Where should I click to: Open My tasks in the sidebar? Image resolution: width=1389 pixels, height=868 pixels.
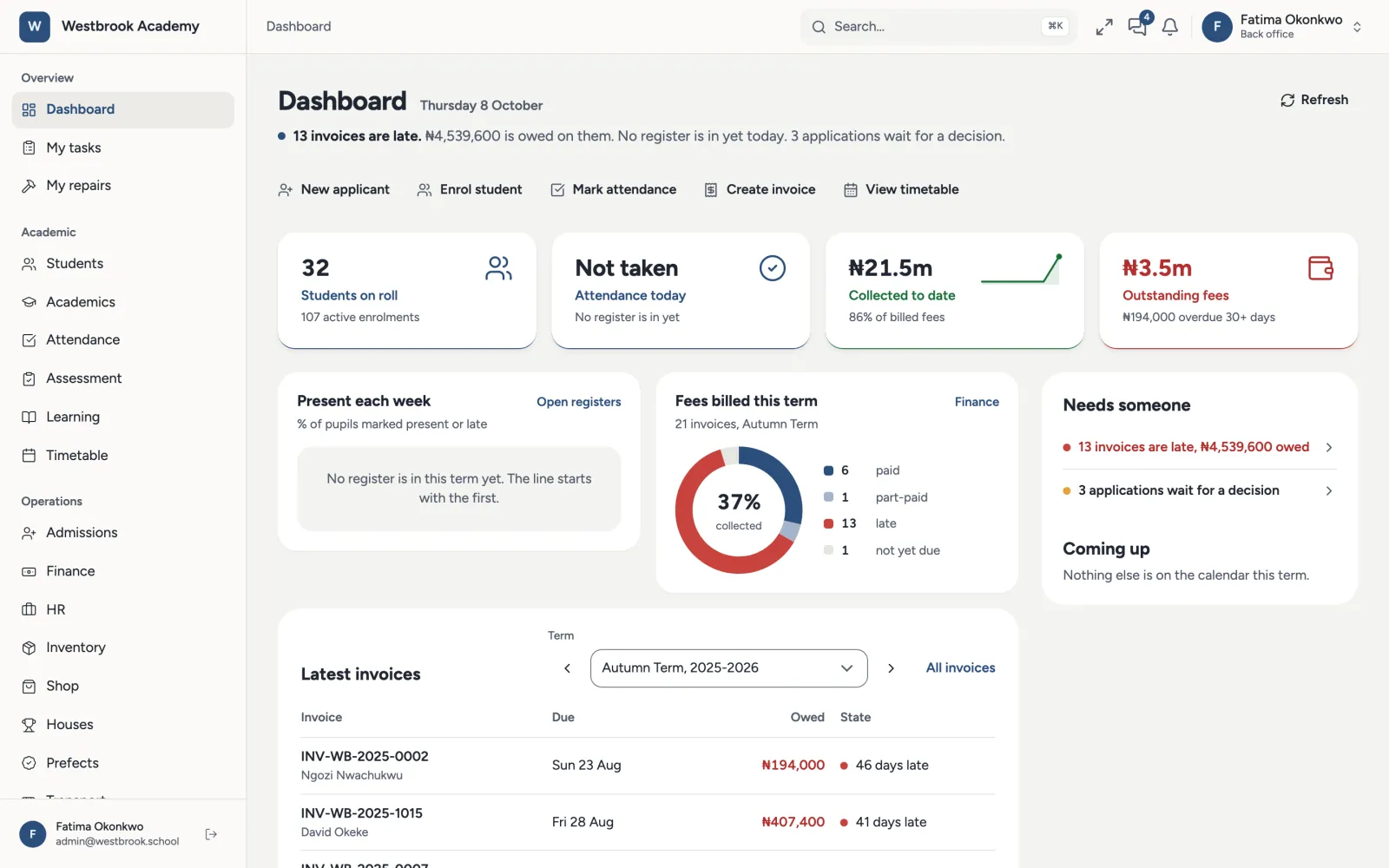tap(123, 148)
